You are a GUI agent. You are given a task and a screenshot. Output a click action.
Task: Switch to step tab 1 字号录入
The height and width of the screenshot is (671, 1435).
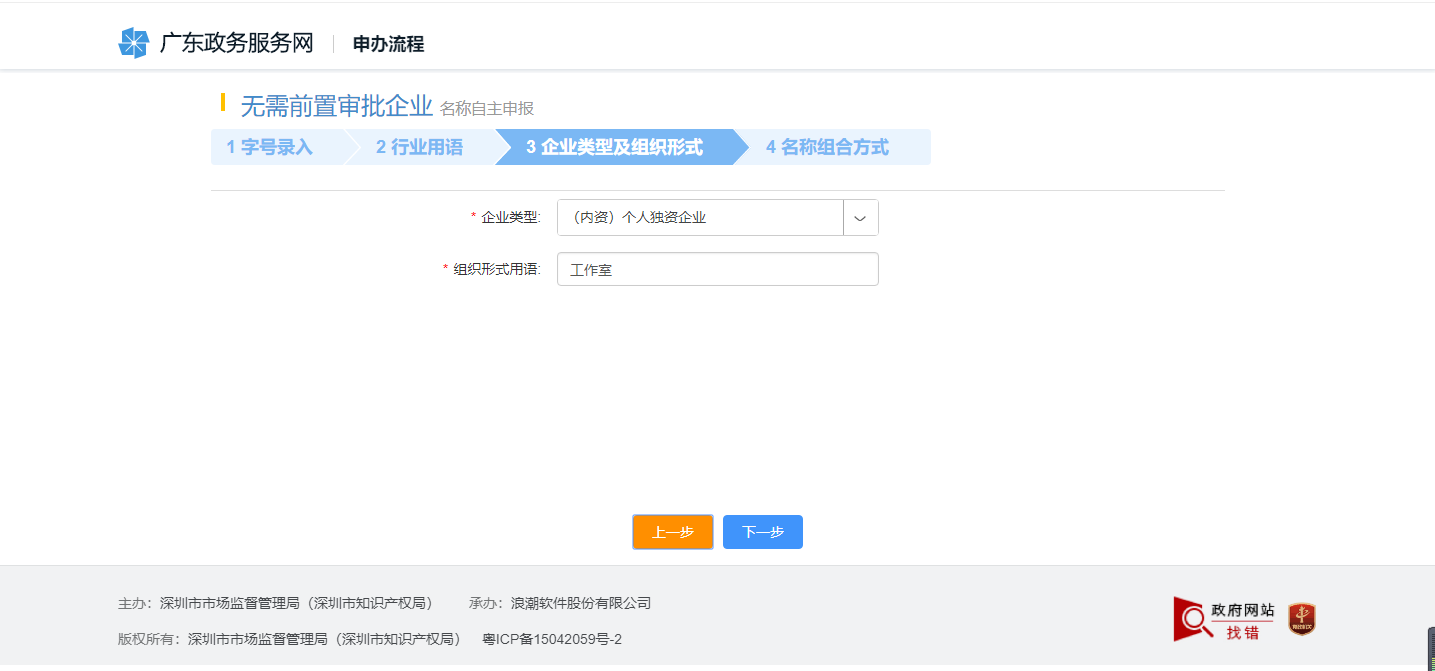[269, 147]
